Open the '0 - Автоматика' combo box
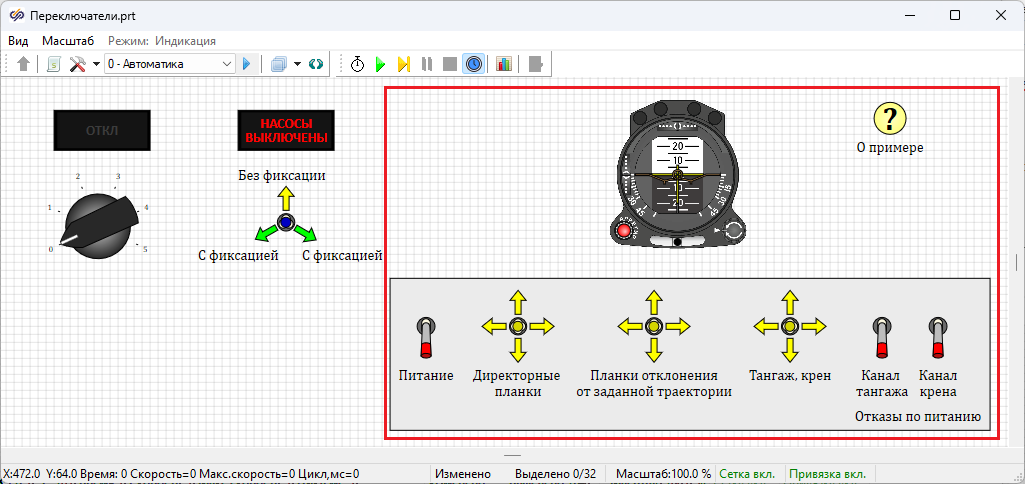Viewport: 1025px width, 484px height. [x=169, y=64]
